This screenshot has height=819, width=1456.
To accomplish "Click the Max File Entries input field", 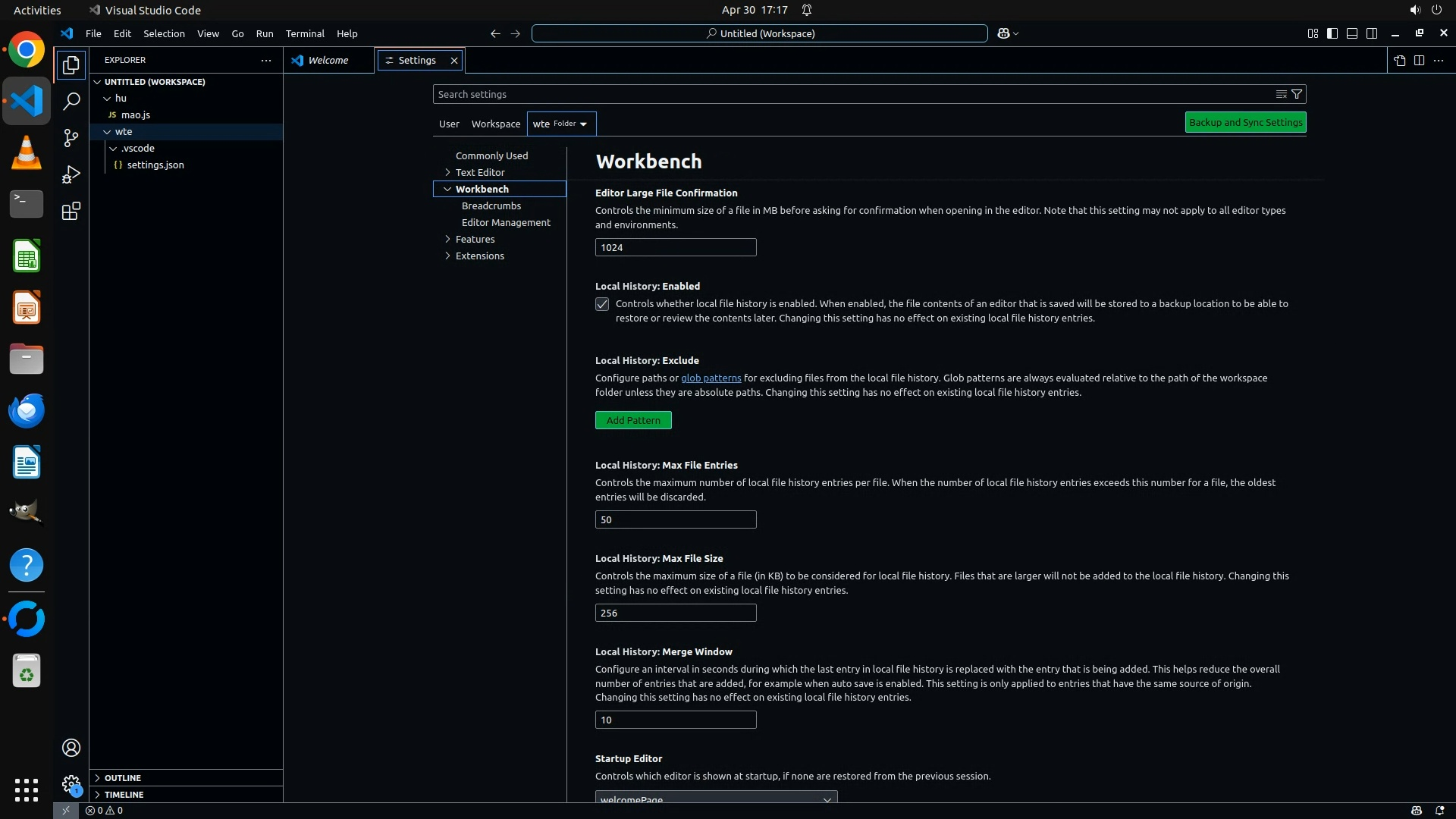I will coord(675,519).
